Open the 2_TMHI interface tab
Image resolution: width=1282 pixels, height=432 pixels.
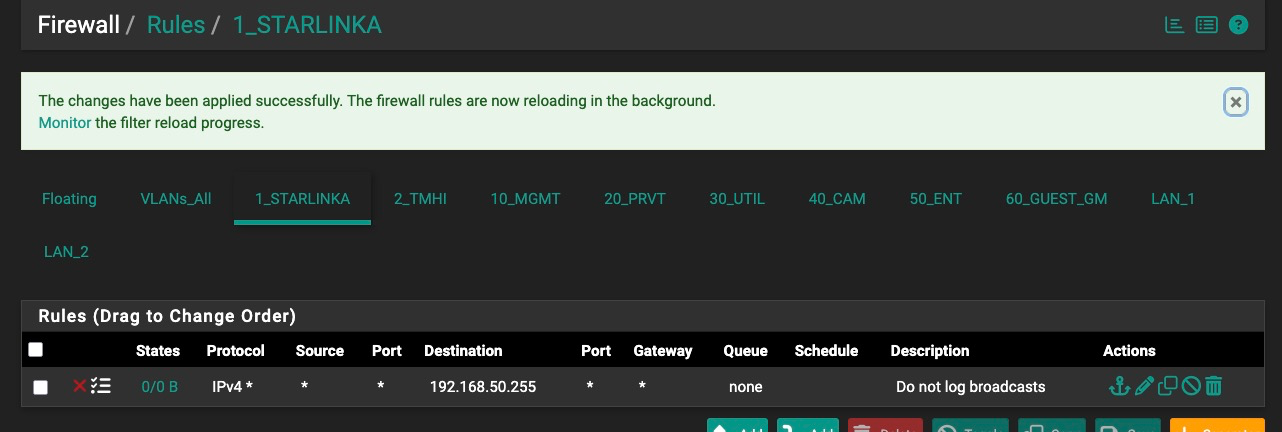420,199
